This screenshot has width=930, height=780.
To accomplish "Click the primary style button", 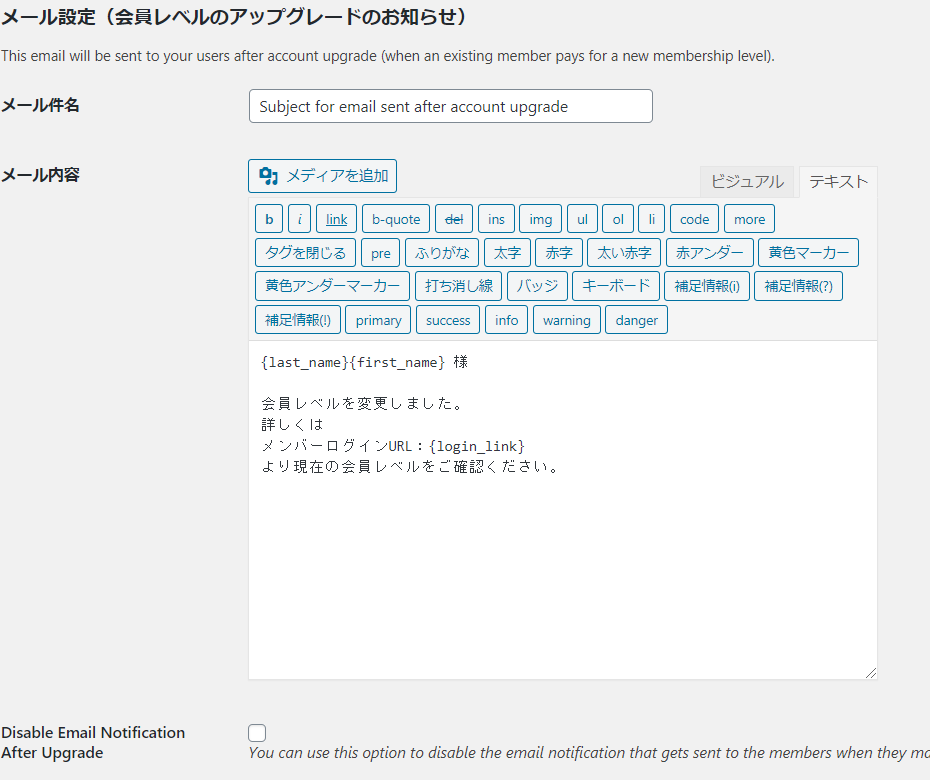I will click(x=378, y=320).
